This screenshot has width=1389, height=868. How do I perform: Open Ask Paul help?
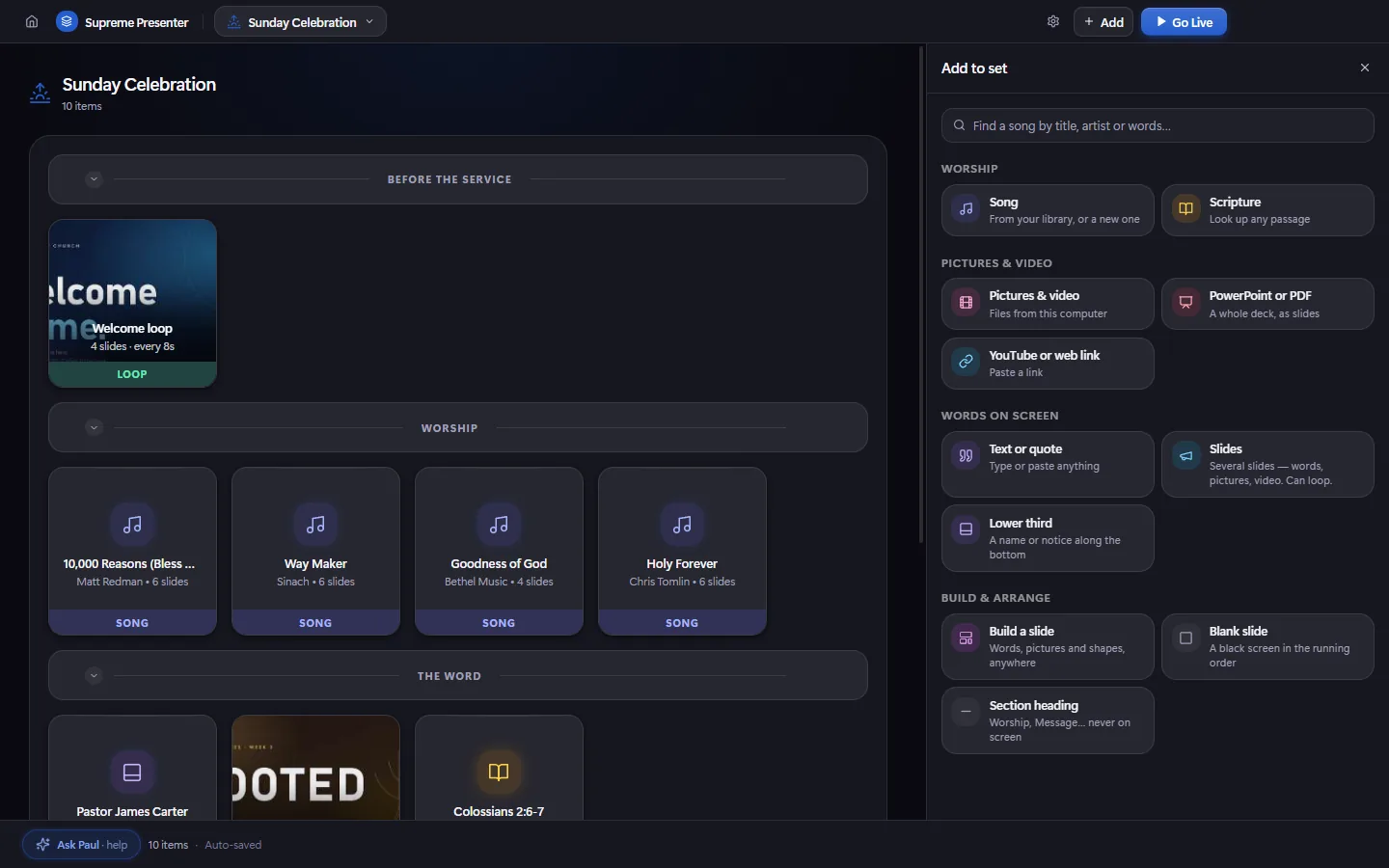(82, 845)
